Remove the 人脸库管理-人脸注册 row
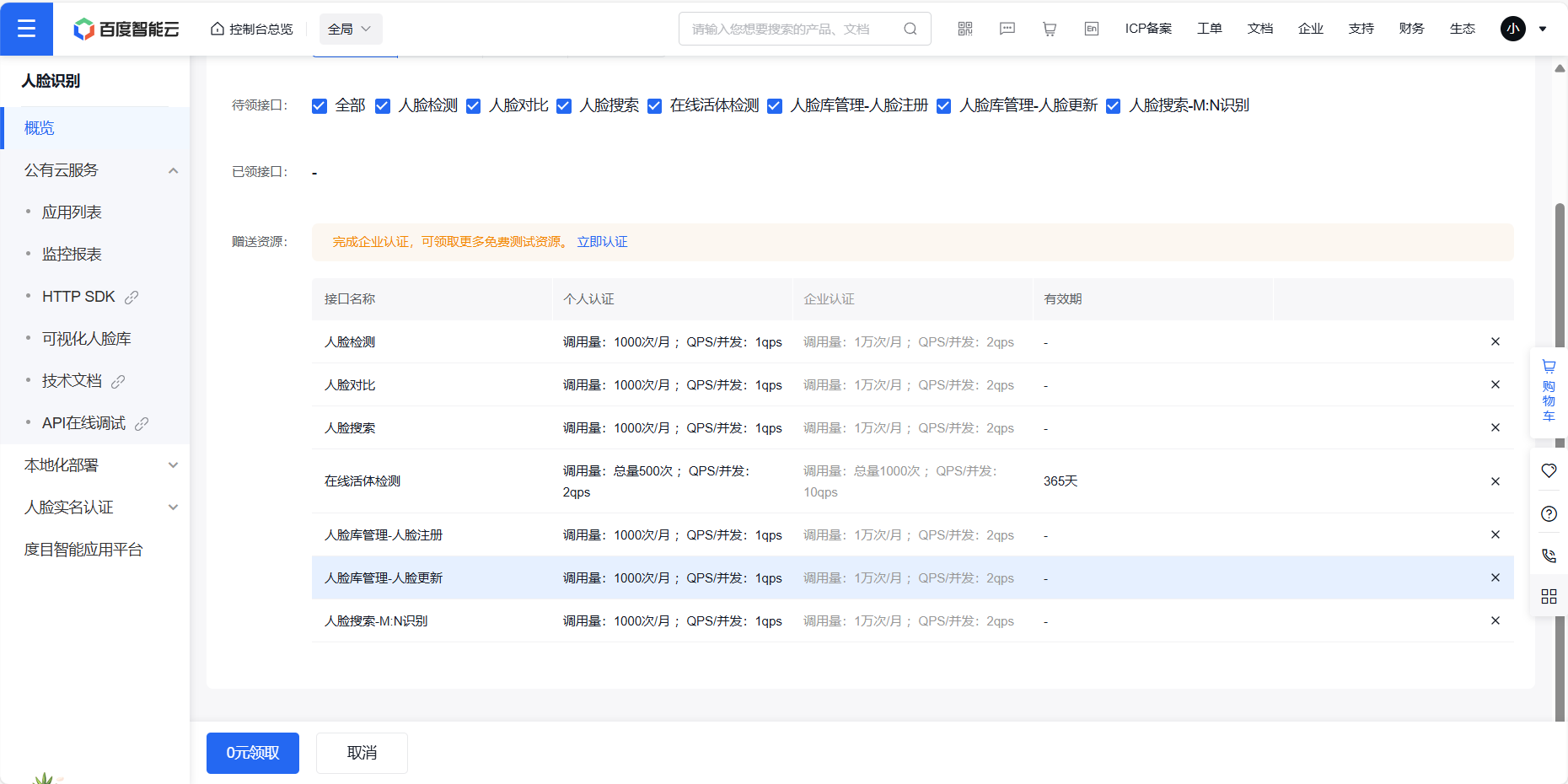 (x=1496, y=534)
